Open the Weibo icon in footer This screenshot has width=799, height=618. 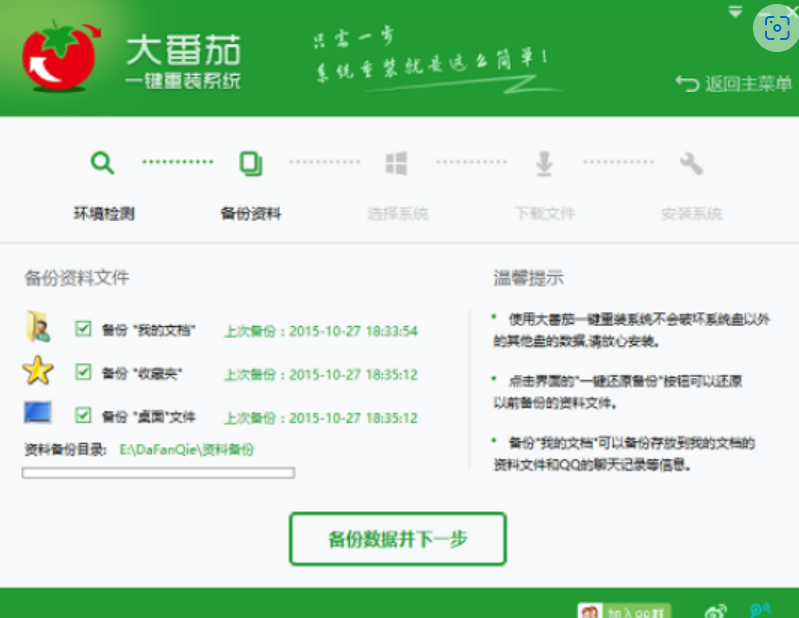pyautogui.click(x=715, y=610)
